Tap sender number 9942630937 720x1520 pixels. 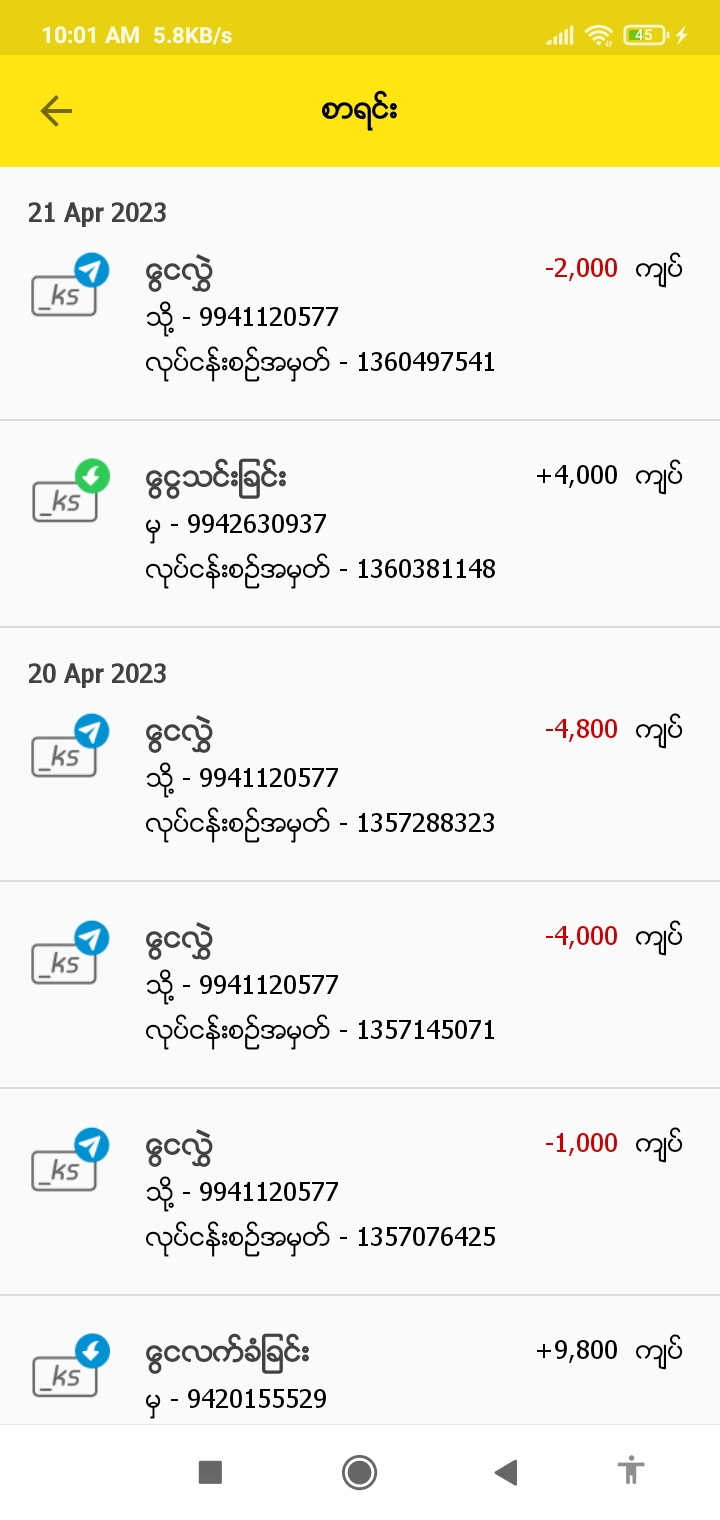point(263,524)
